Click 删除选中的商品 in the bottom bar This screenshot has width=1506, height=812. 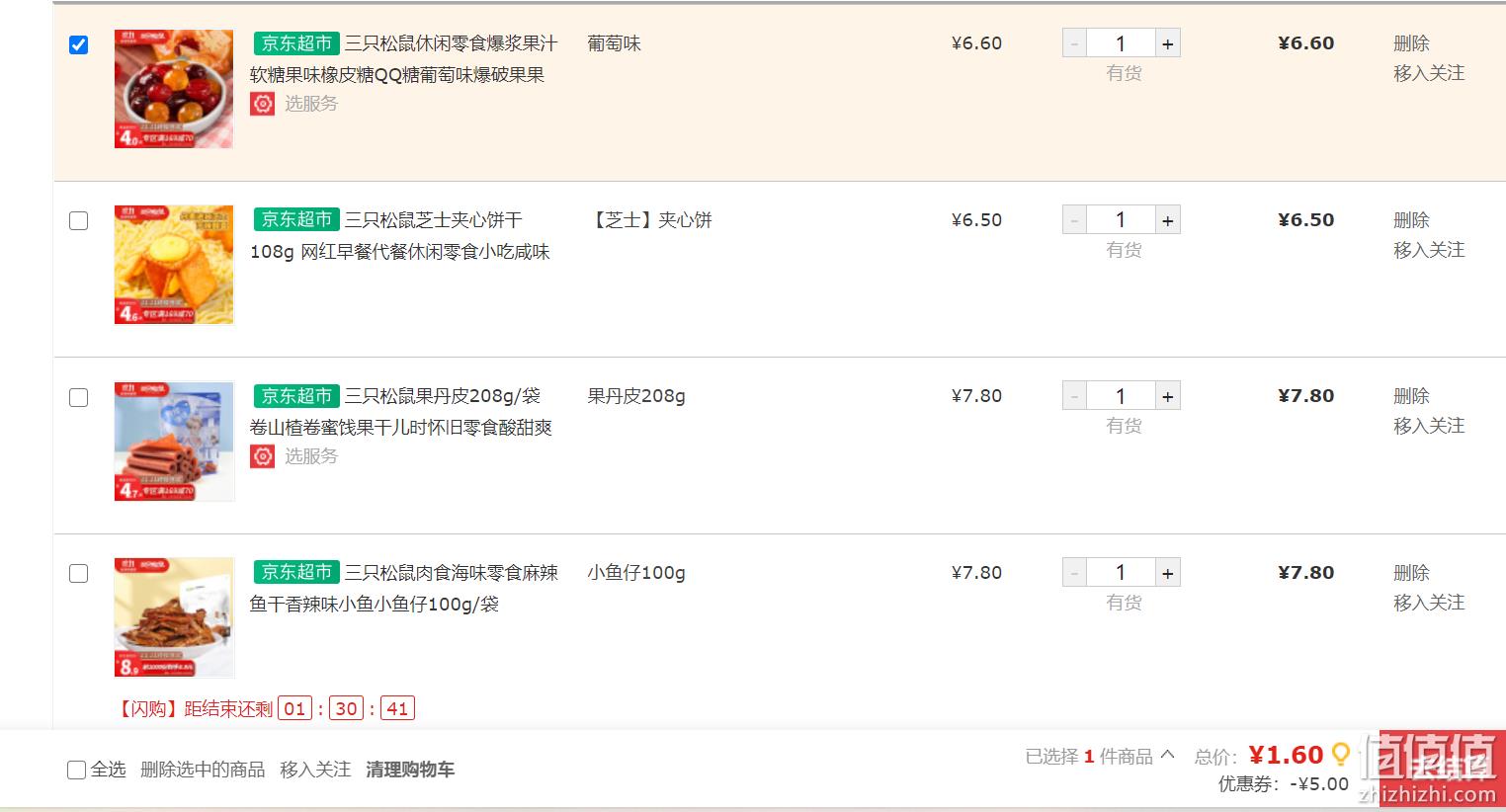(203, 770)
